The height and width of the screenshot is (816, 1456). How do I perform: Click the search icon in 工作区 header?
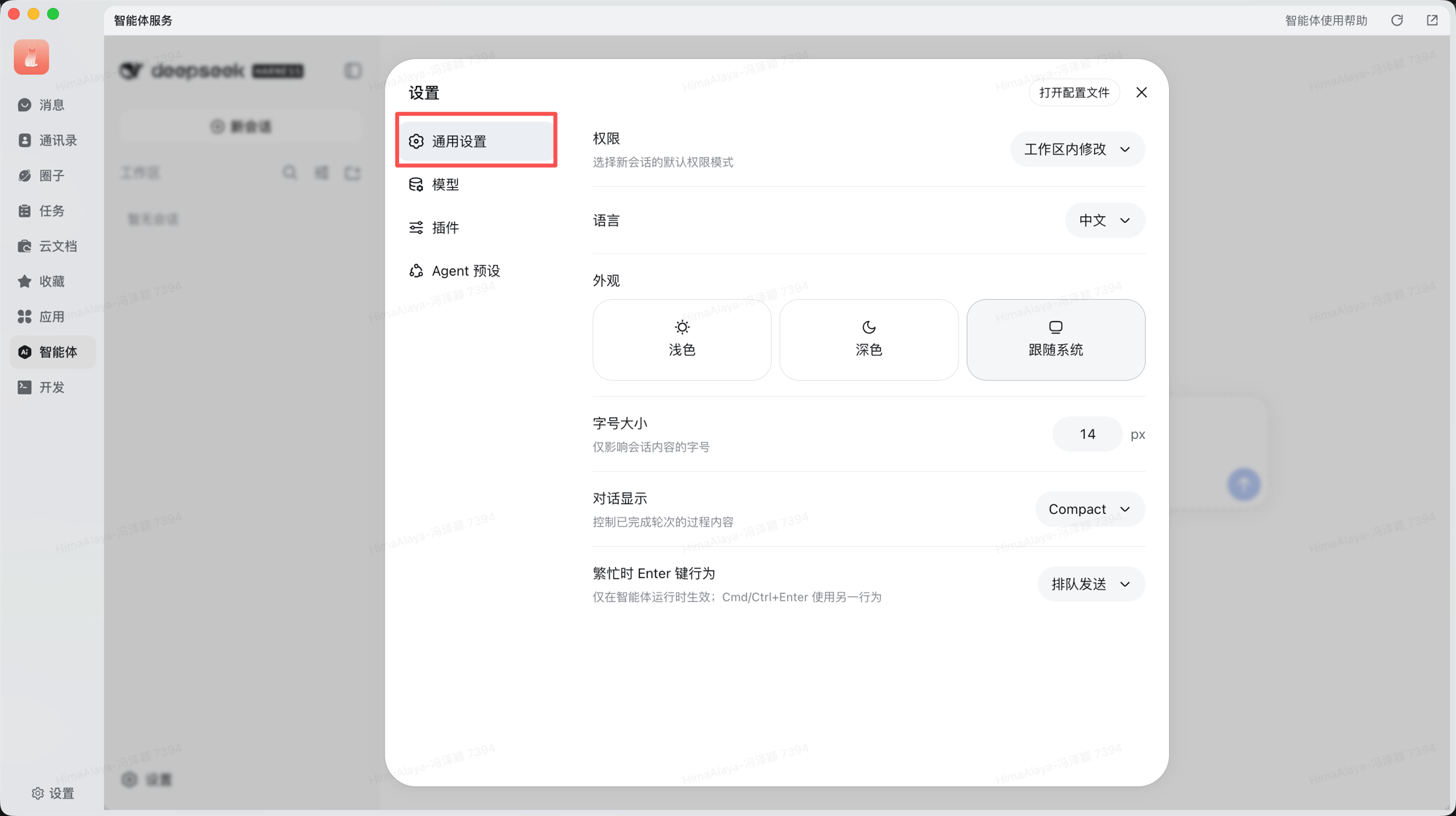click(290, 173)
